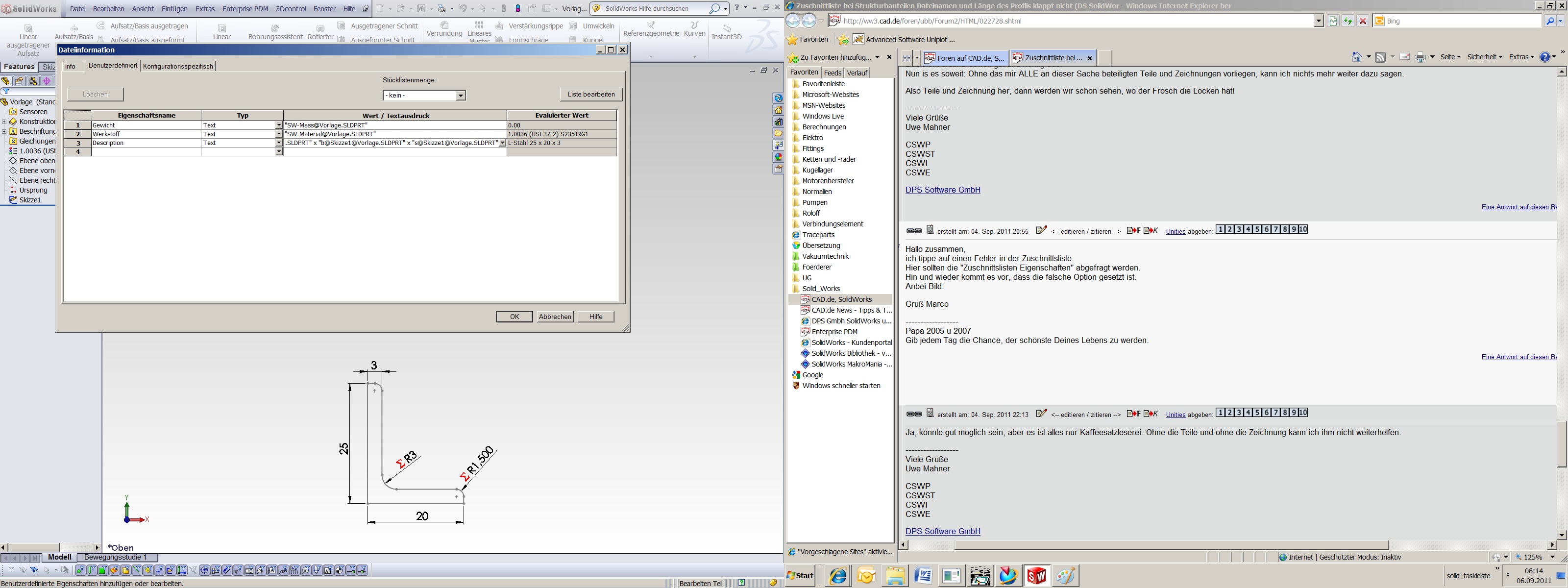Expand the Beschriftung tree node
This screenshot has height=588, width=1568.
click(x=4, y=131)
